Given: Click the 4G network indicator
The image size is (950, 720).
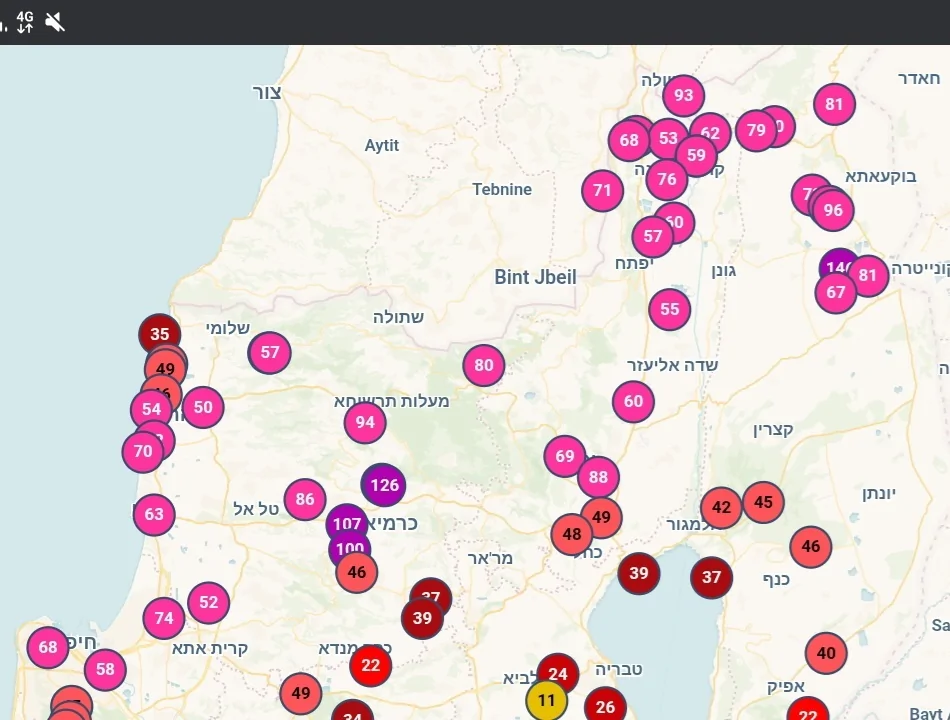Looking at the screenshot, I should tap(25, 22).
